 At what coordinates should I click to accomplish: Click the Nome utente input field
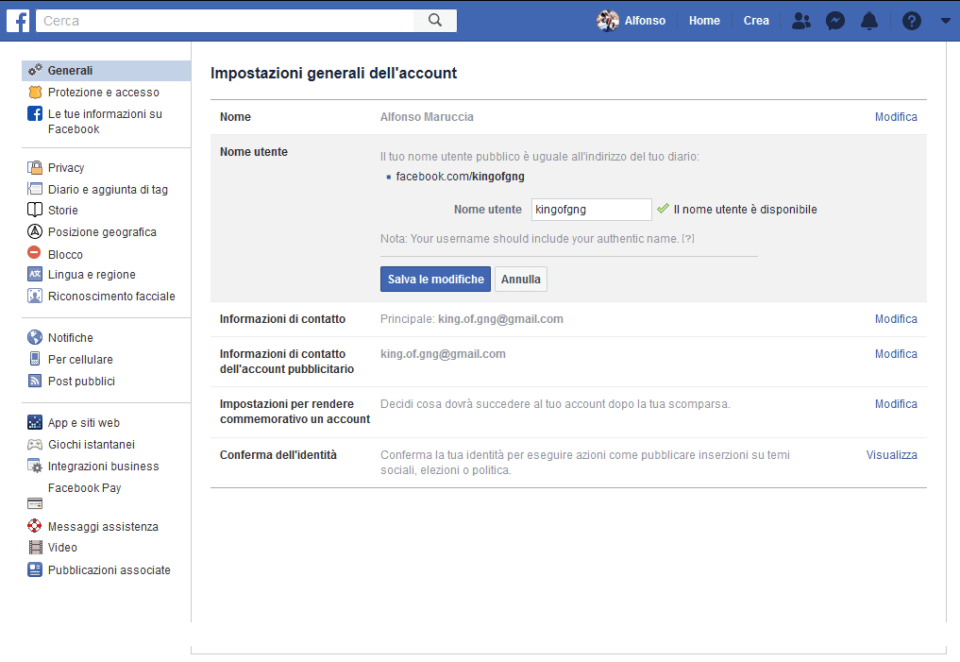pos(590,209)
